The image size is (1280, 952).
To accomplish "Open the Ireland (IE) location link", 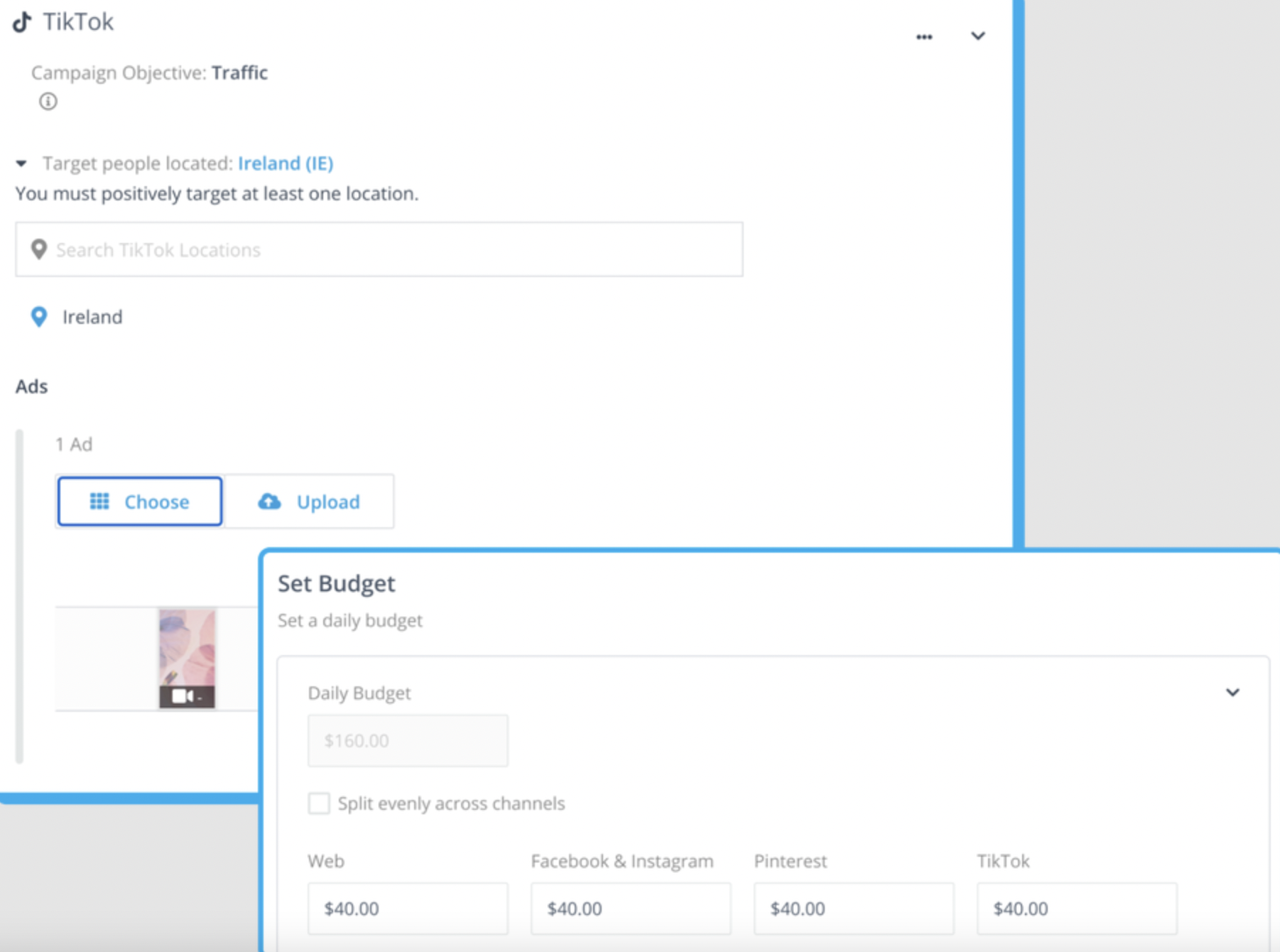I will click(x=286, y=163).
